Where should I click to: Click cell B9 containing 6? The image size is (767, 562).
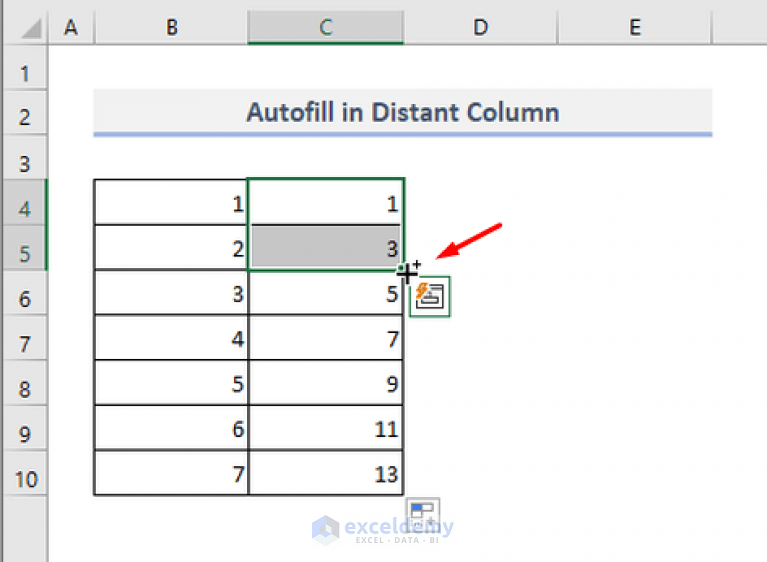171,427
